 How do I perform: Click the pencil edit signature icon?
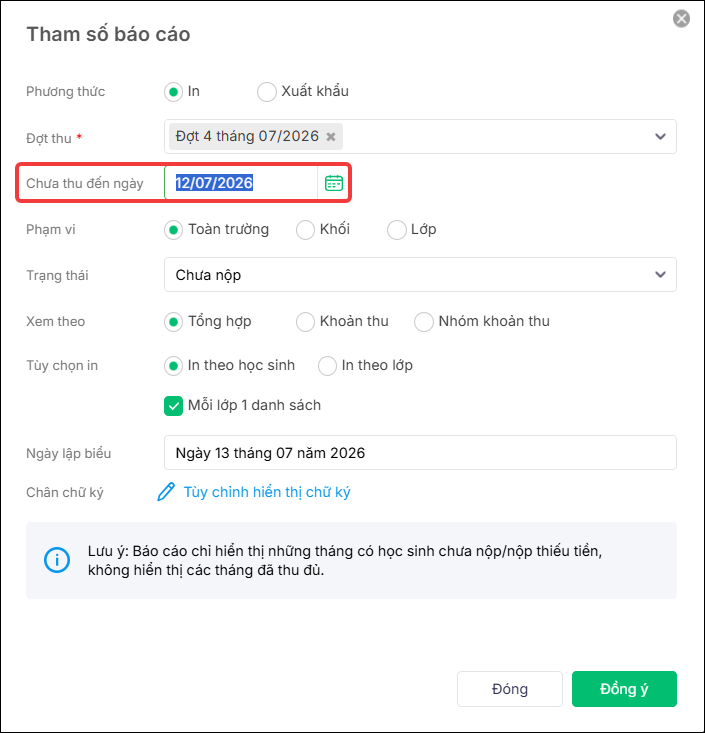(165, 492)
